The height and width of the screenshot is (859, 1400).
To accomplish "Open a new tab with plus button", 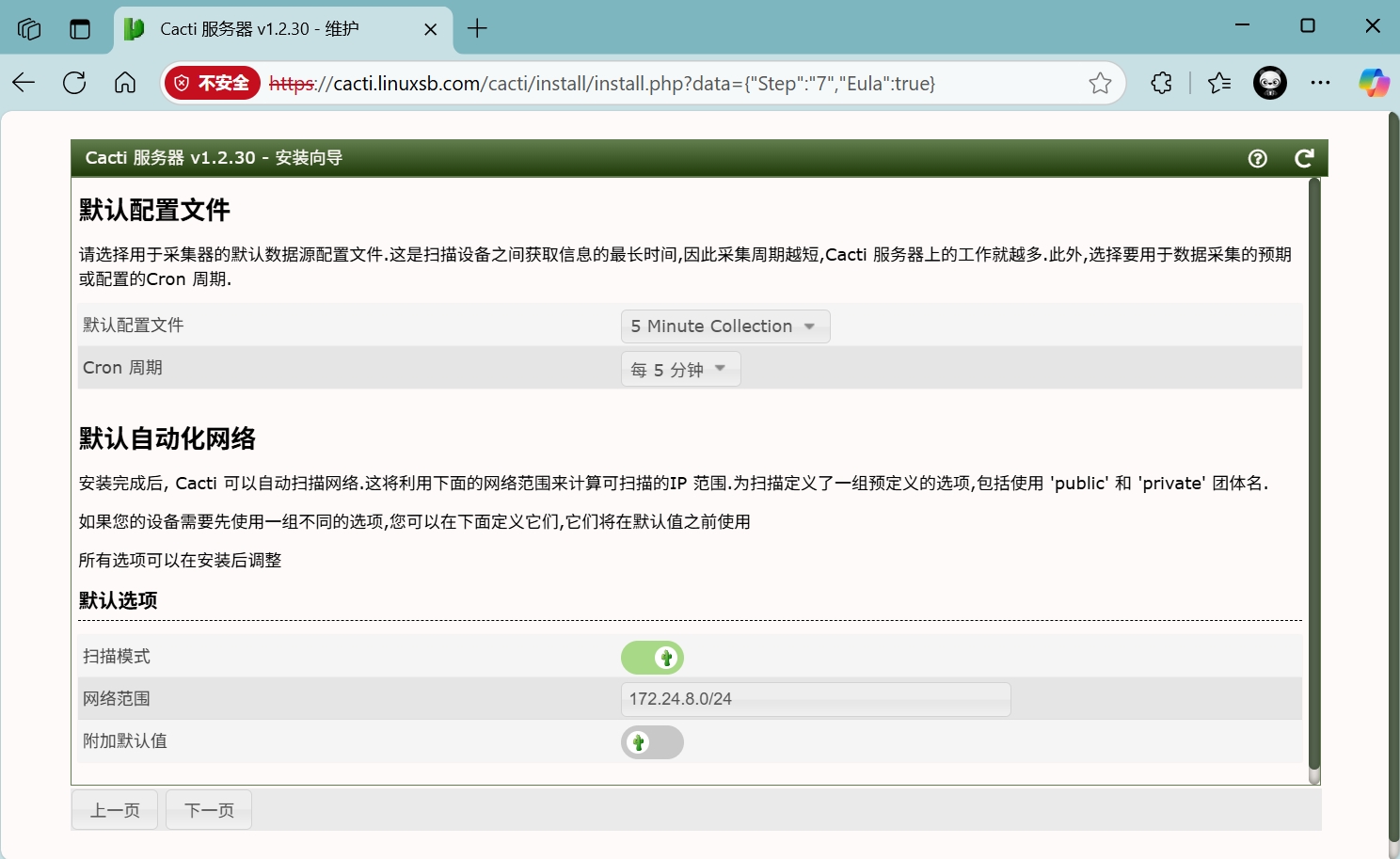I will pos(477,28).
